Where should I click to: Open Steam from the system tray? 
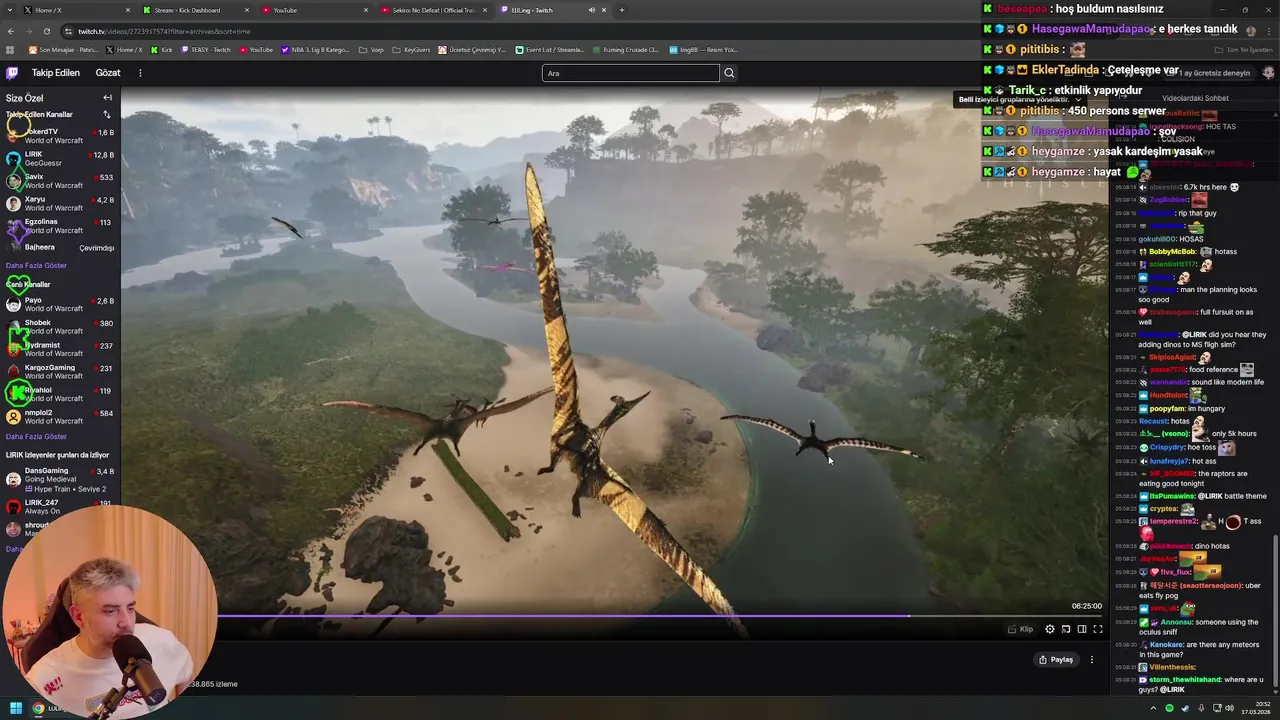[1184, 708]
